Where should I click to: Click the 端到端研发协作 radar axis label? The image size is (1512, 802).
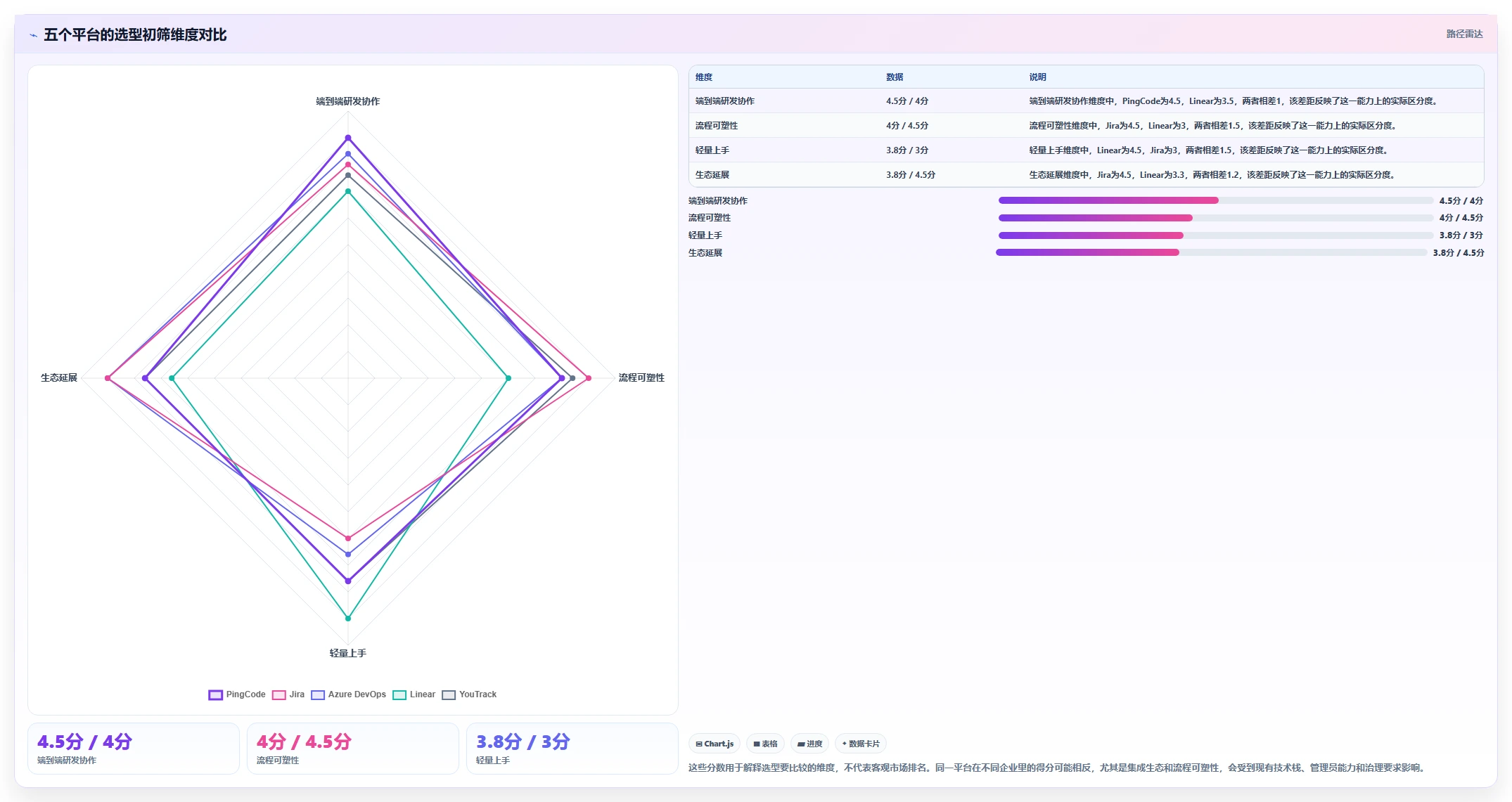click(x=348, y=101)
